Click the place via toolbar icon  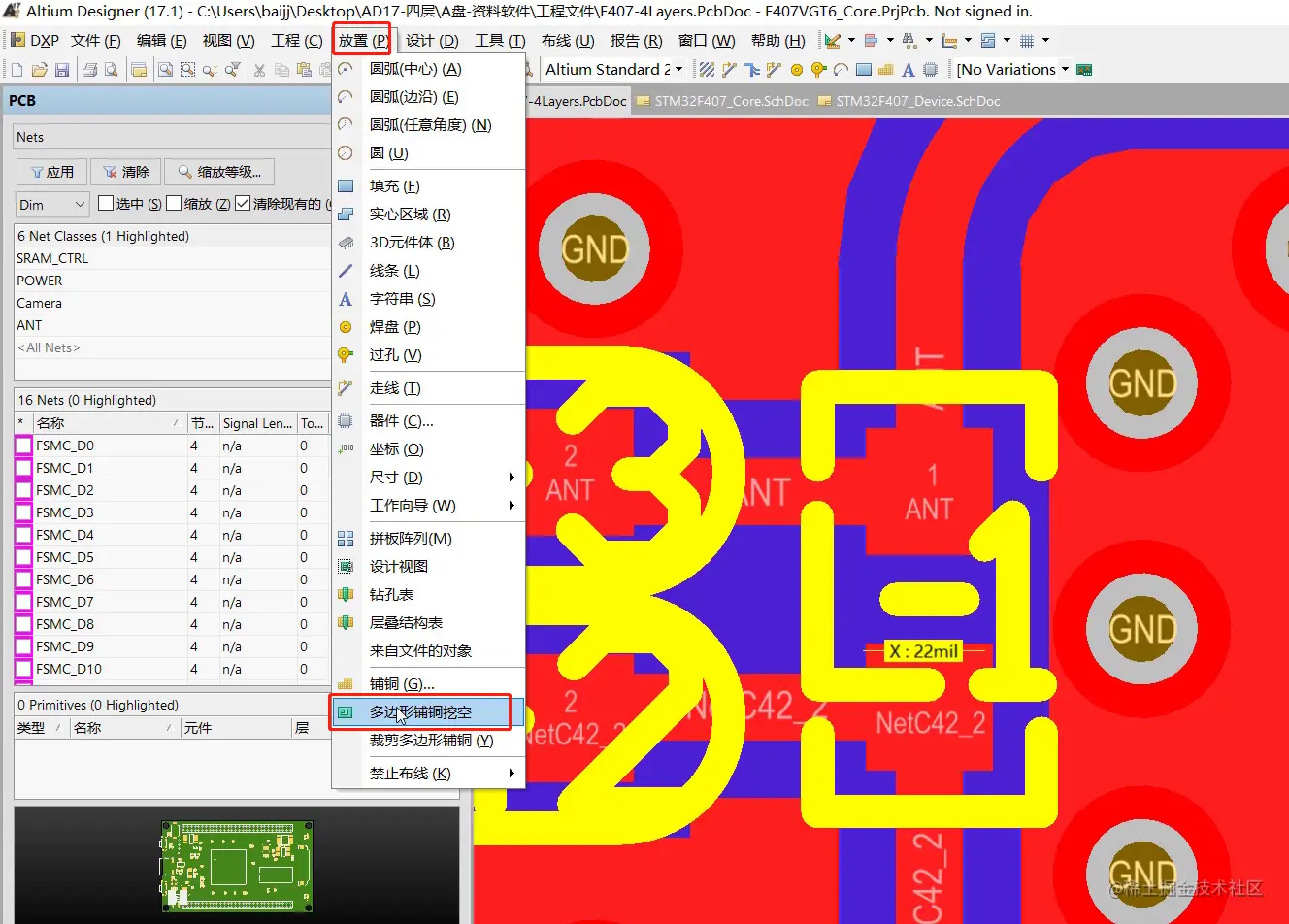point(818,70)
